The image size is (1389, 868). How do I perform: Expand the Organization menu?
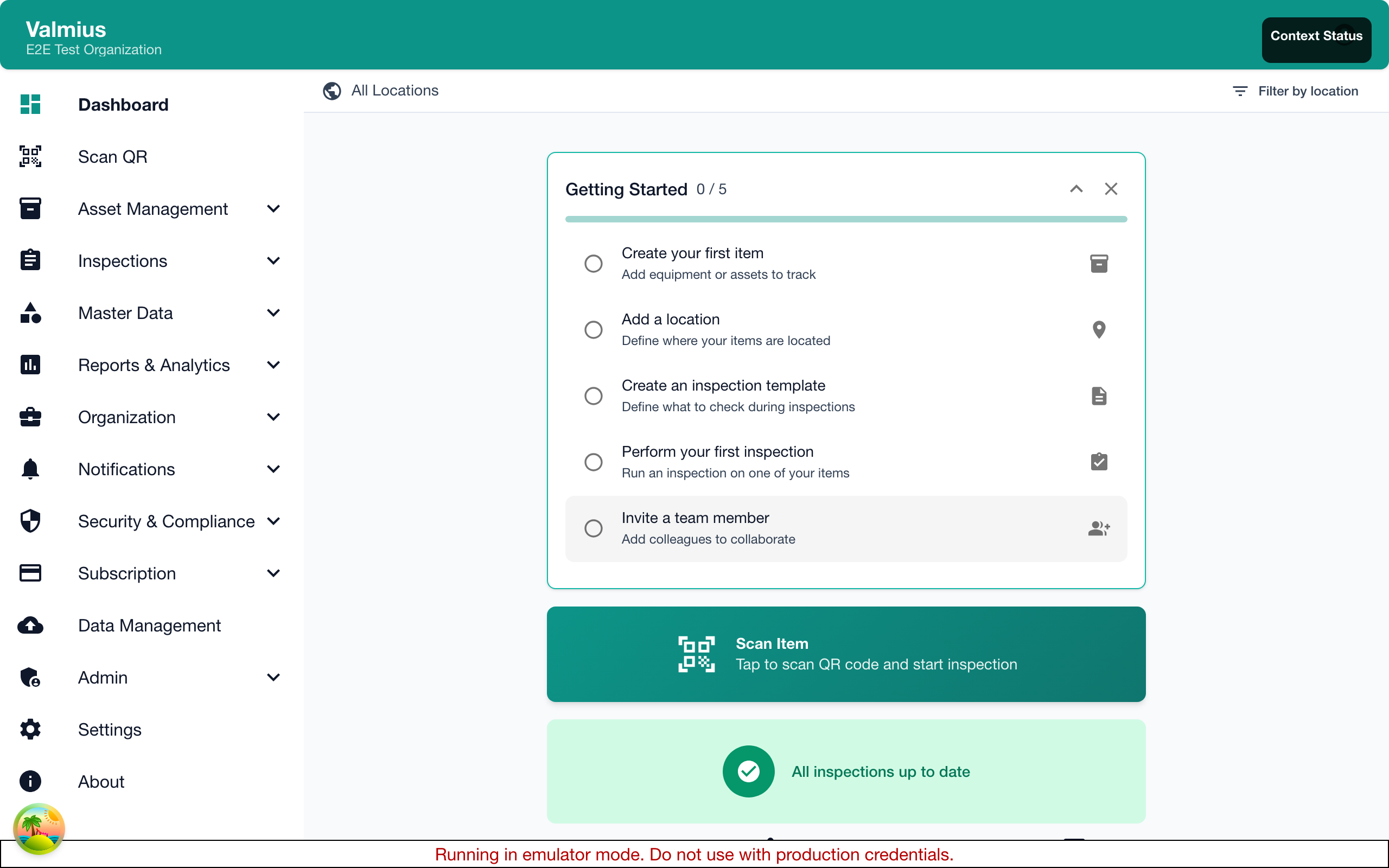274,417
